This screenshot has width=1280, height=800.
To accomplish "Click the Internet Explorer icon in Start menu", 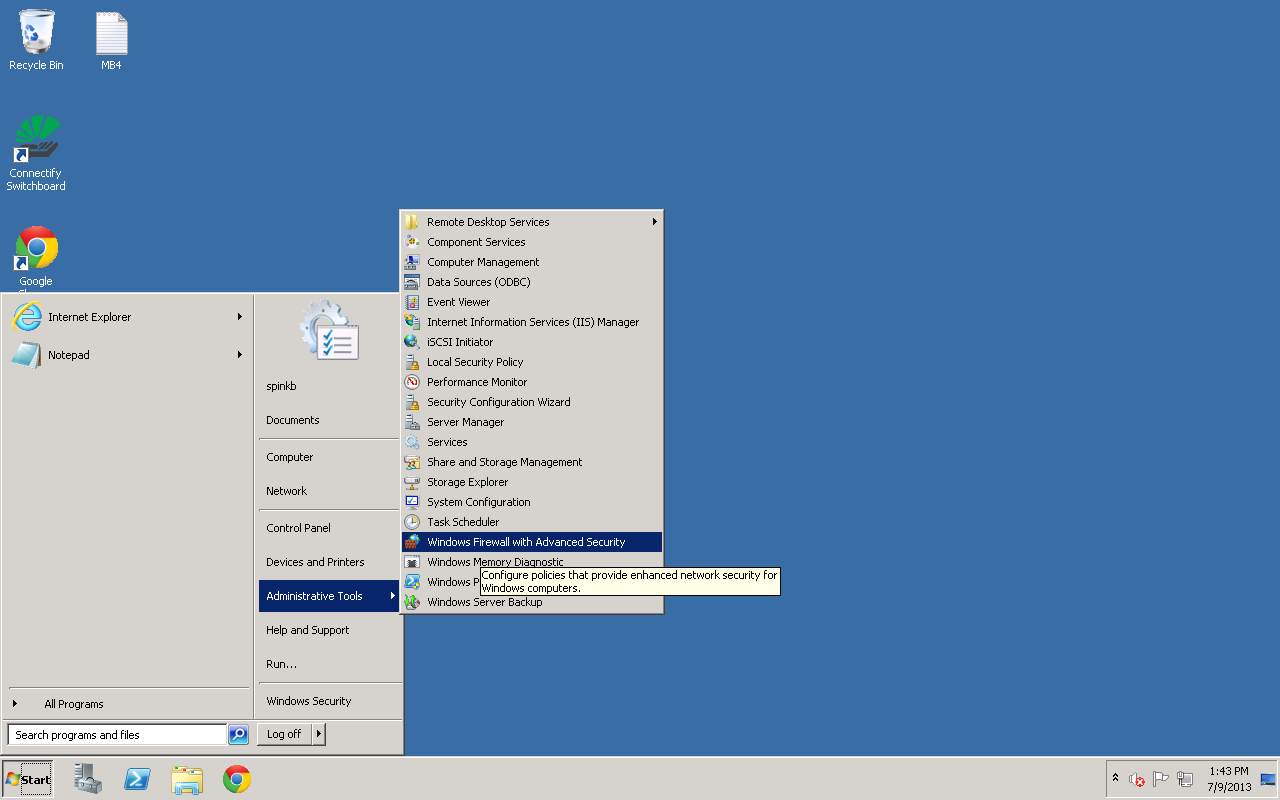I will pyautogui.click(x=27, y=317).
